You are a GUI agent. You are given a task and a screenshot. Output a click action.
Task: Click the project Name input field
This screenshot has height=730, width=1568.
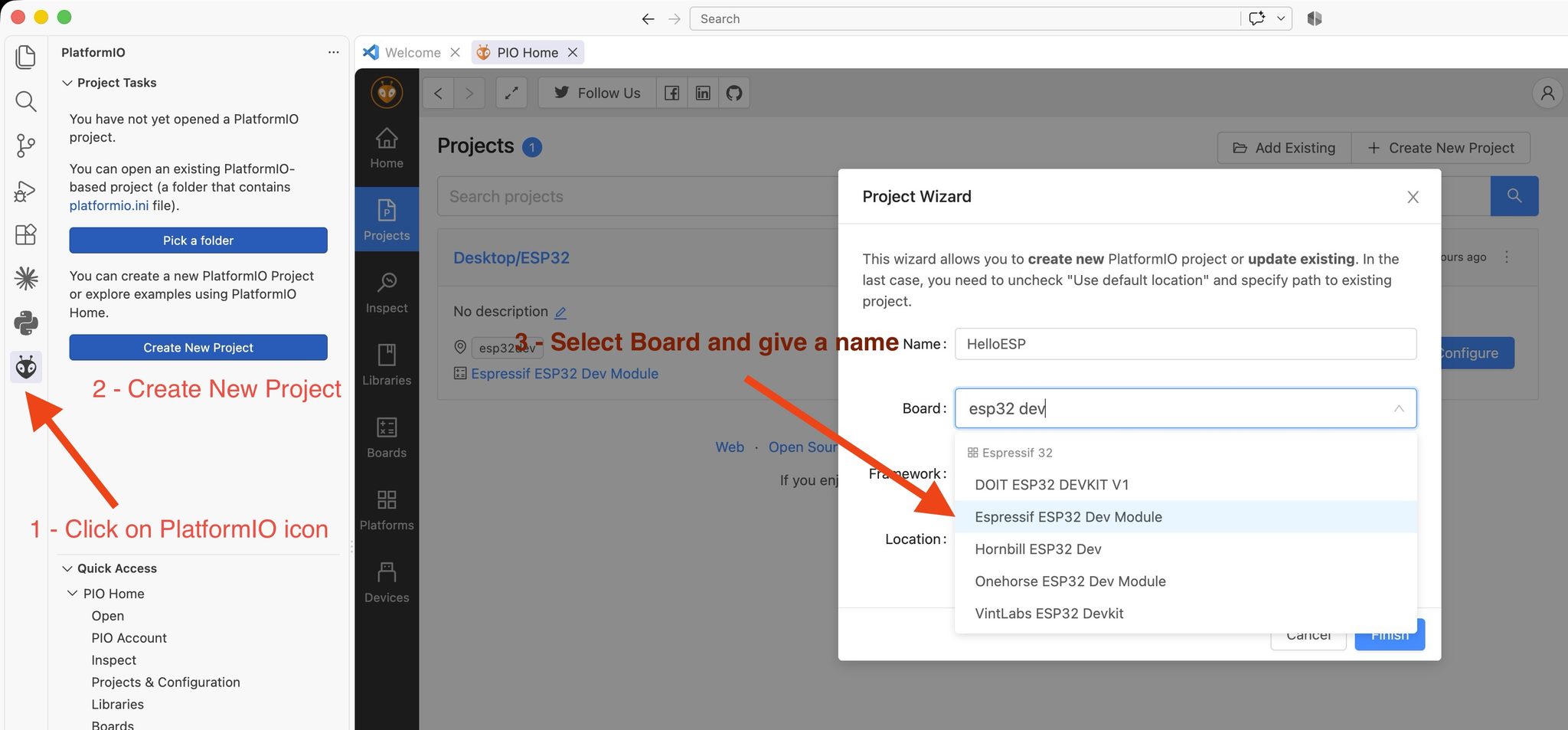click(x=1185, y=344)
